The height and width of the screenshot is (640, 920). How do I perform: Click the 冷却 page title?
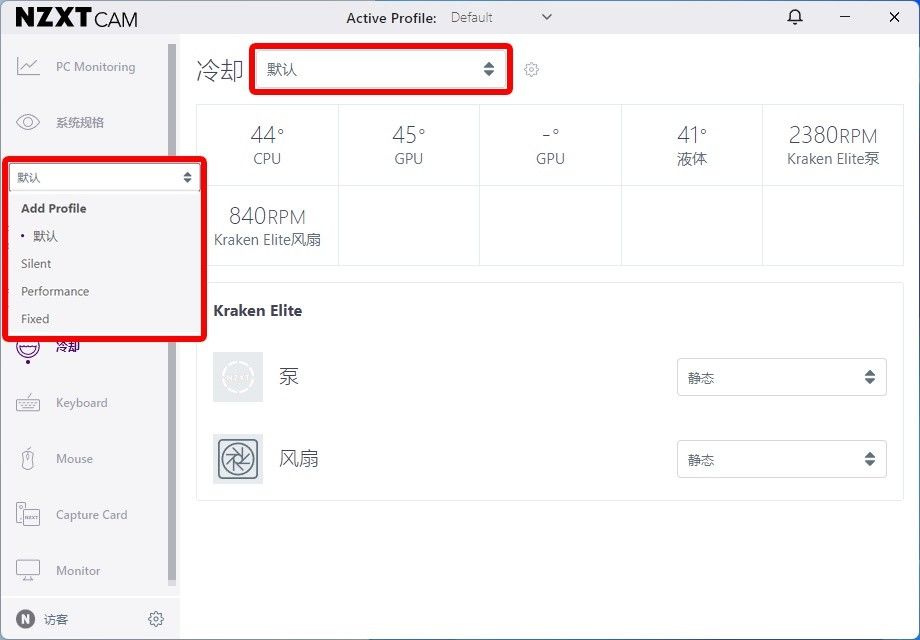click(219, 70)
